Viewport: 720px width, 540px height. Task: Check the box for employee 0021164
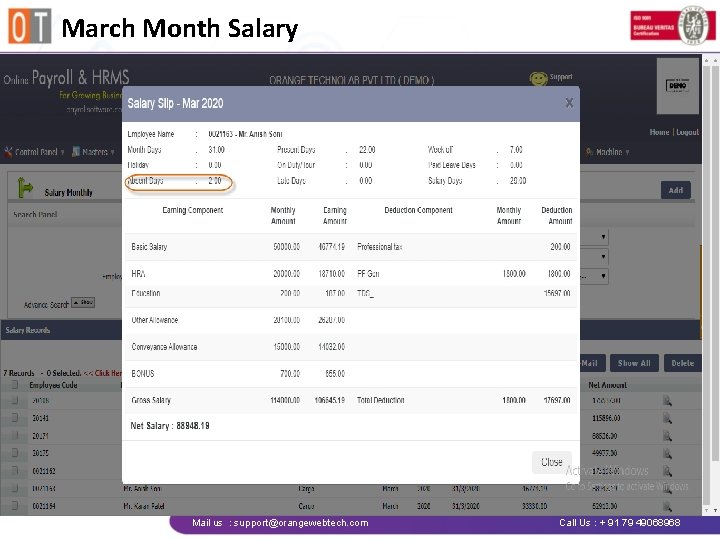[x=15, y=506]
